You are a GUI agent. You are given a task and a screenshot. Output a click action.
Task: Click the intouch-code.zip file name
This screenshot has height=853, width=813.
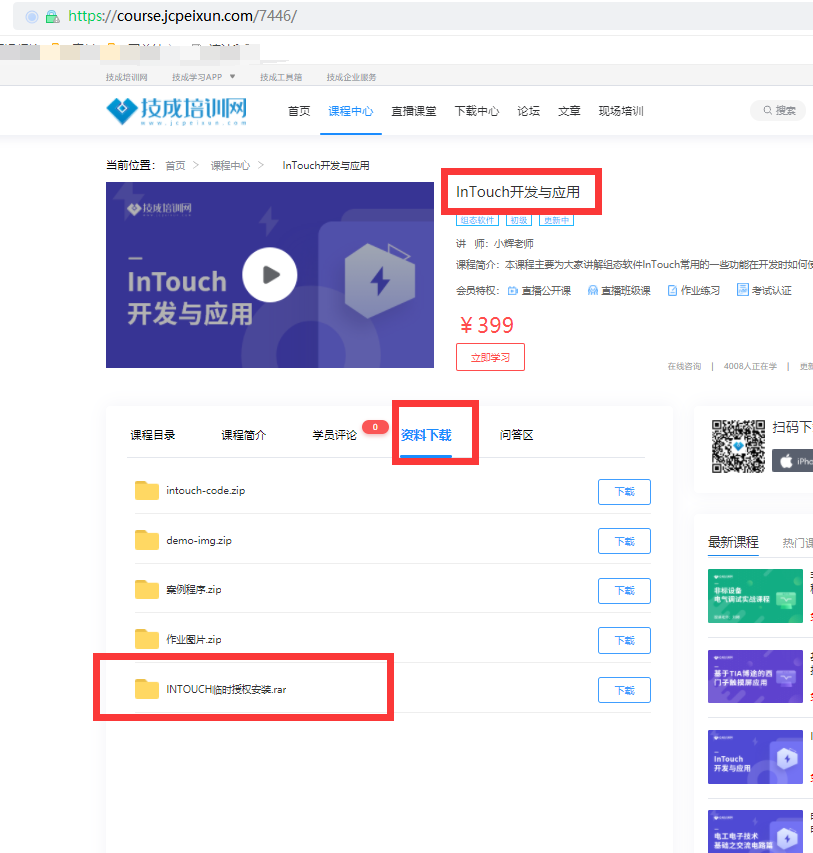pyautogui.click(x=206, y=491)
